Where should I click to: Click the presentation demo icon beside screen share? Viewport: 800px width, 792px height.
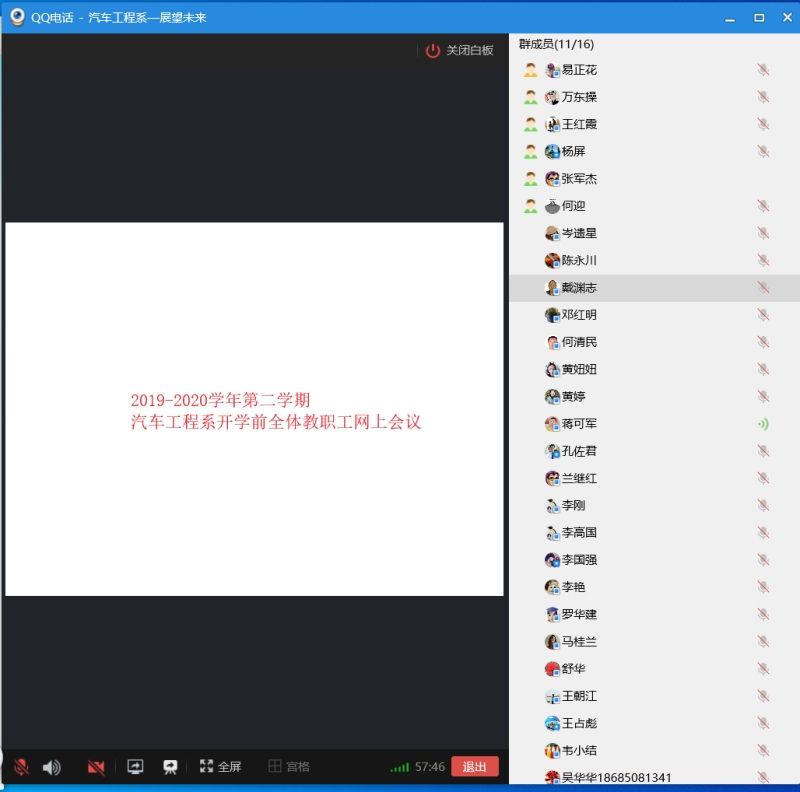[170, 767]
